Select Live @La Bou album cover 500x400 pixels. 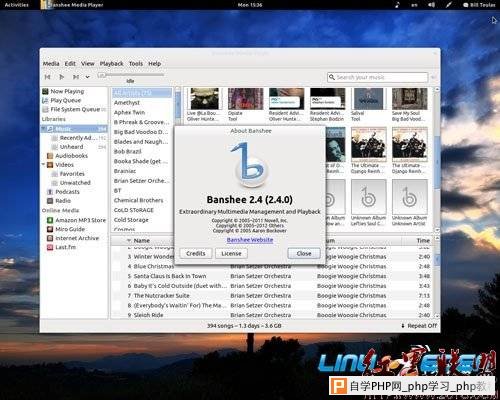[x=205, y=99]
